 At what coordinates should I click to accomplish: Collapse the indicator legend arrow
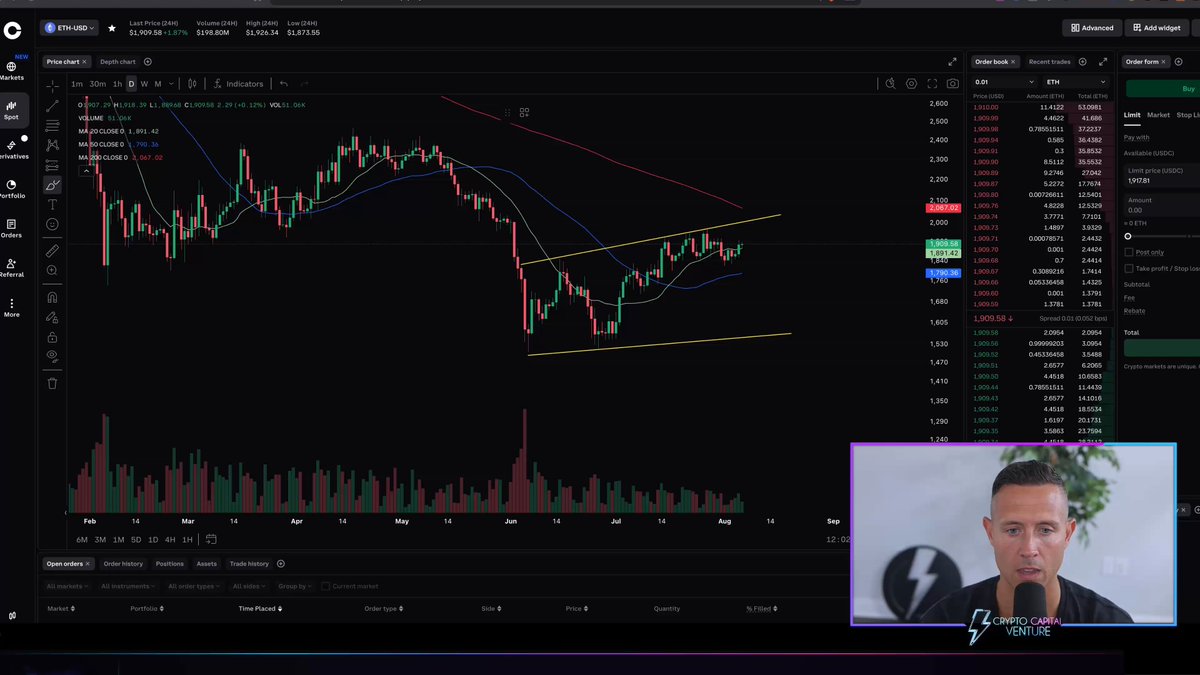click(x=87, y=171)
